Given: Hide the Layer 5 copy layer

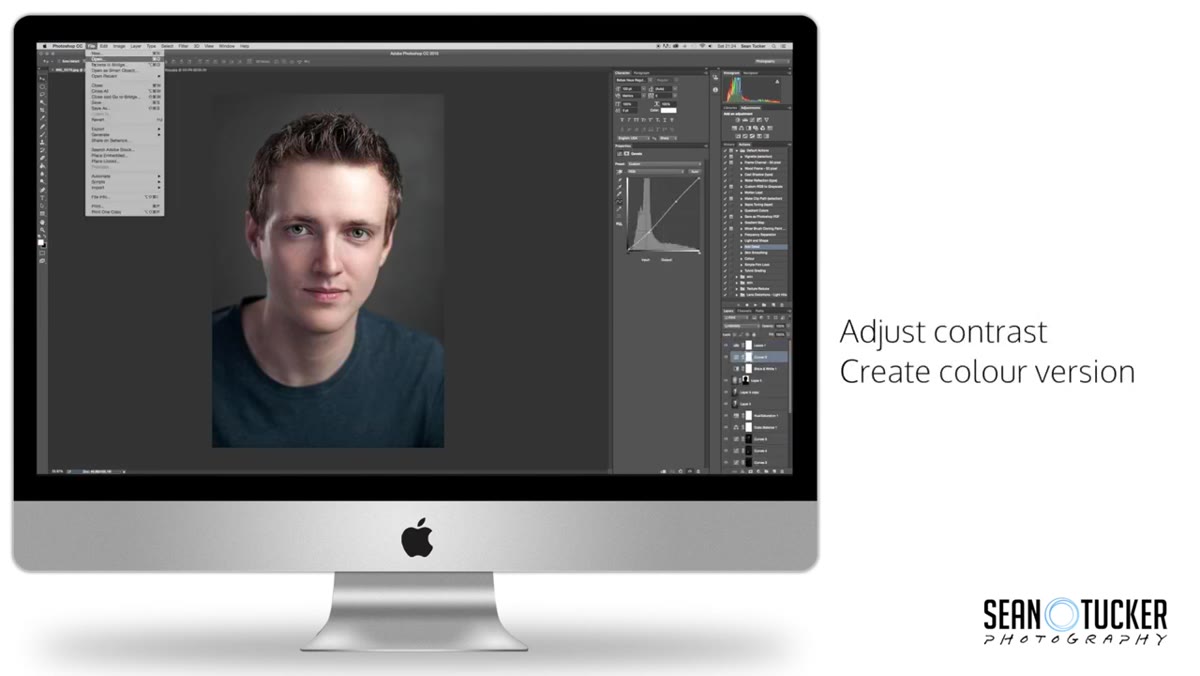Looking at the screenshot, I should [726, 392].
